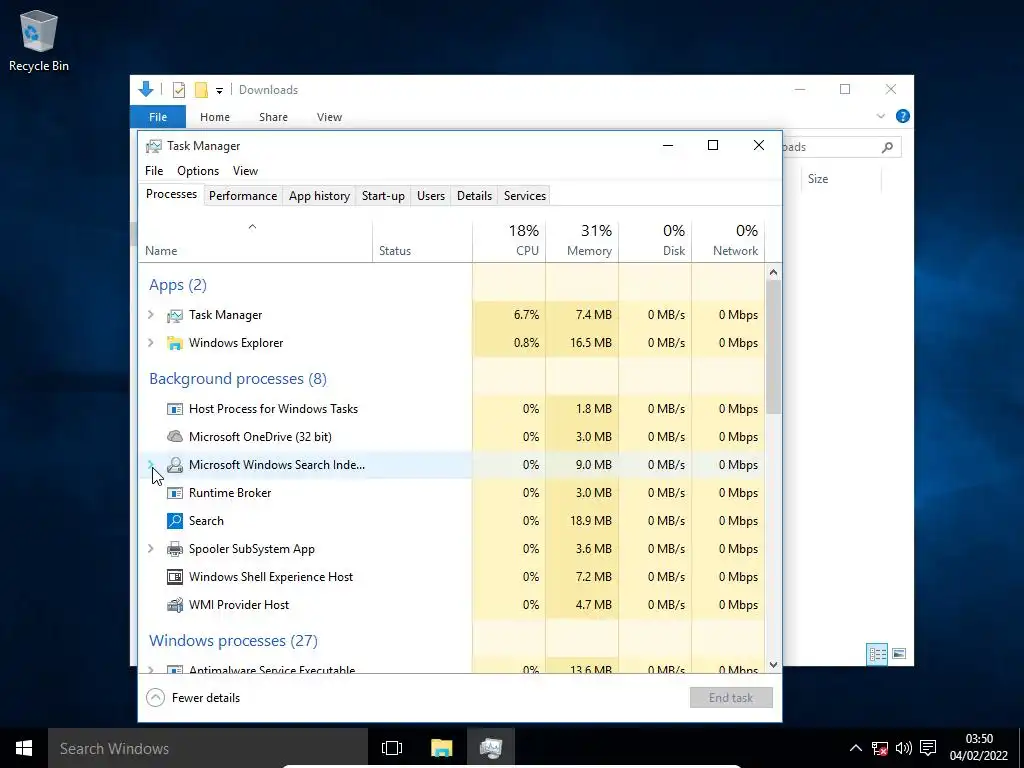Click the Microsoft OneDrive cloud icon
Viewport: 1024px width, 768px height.
click(174, 437)
